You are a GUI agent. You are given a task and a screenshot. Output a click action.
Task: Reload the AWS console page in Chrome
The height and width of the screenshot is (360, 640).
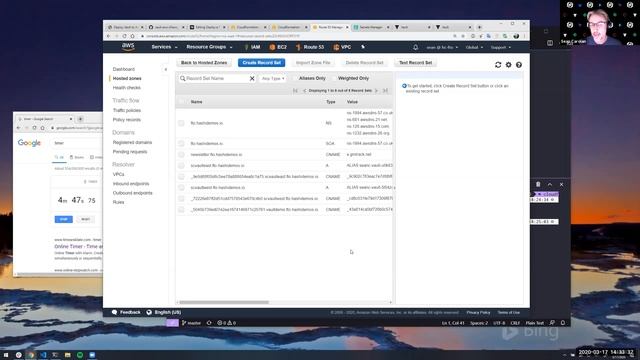point(124,36)
